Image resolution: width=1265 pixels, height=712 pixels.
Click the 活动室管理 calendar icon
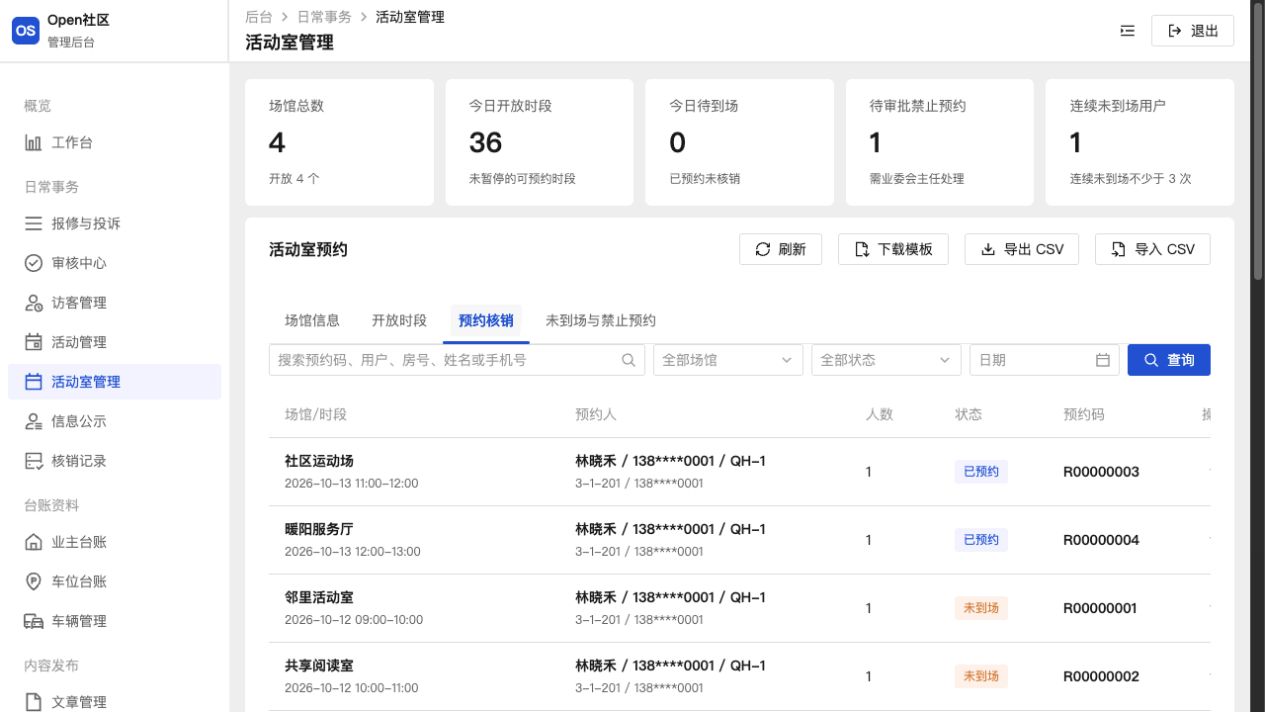tap(33, 382)
